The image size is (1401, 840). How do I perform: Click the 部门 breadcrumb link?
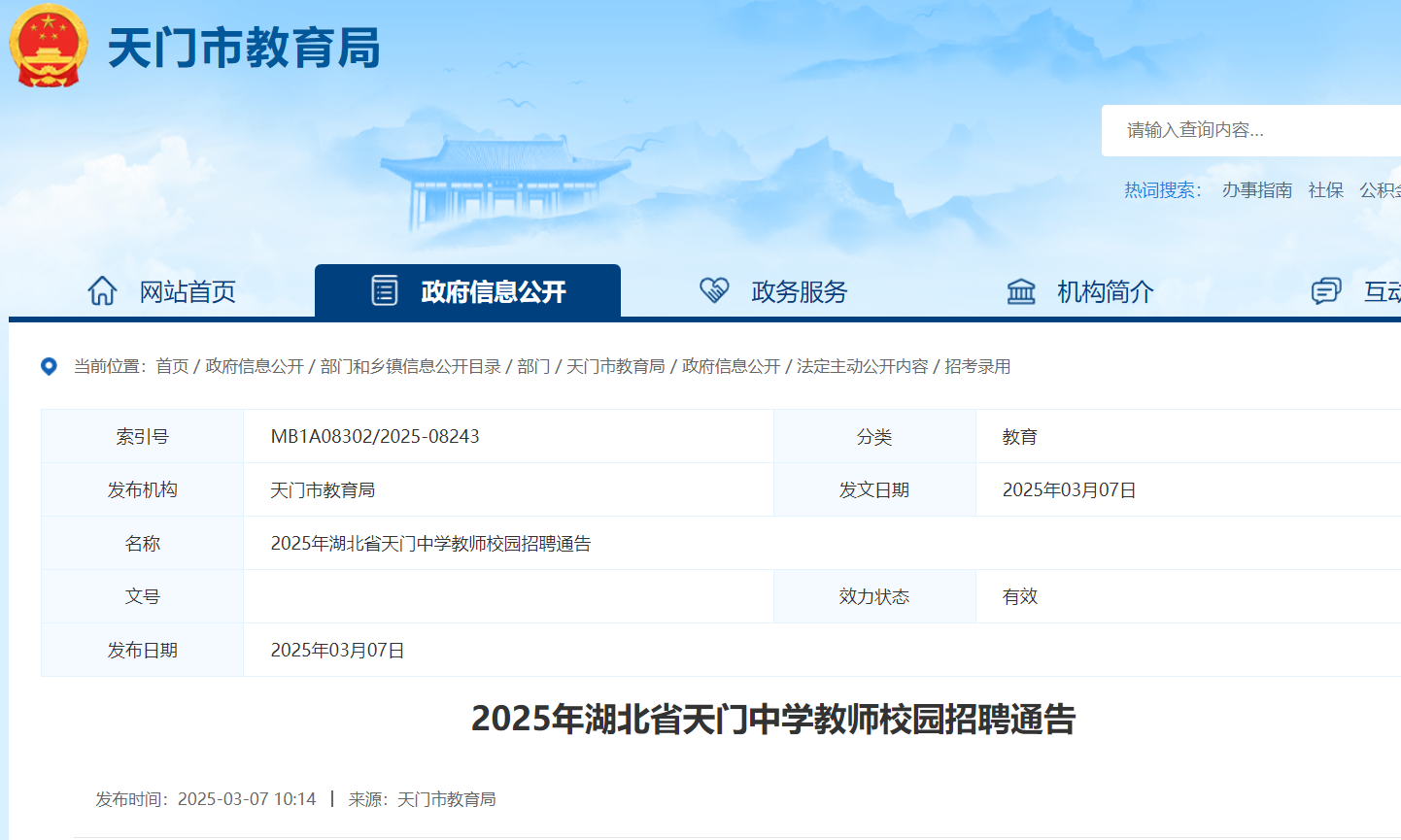click(533, 366)
